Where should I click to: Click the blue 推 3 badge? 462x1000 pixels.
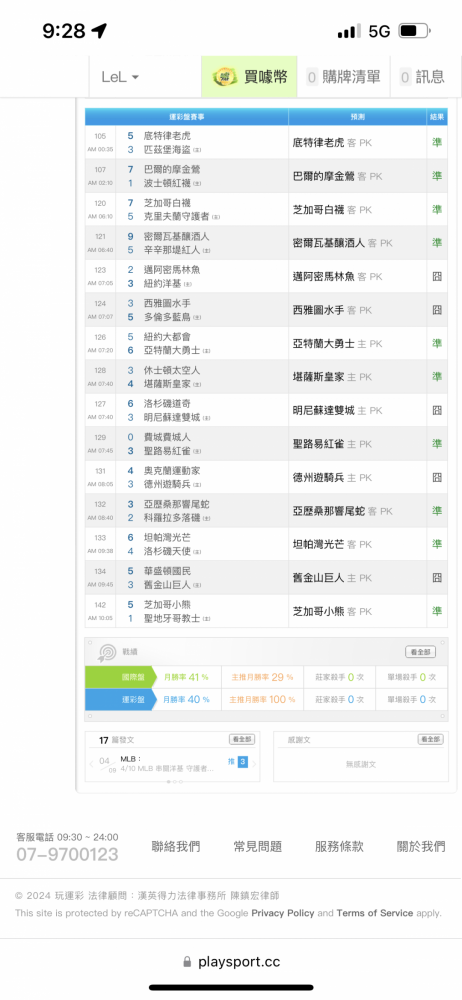pyautogui.click(x=238, y=761)
